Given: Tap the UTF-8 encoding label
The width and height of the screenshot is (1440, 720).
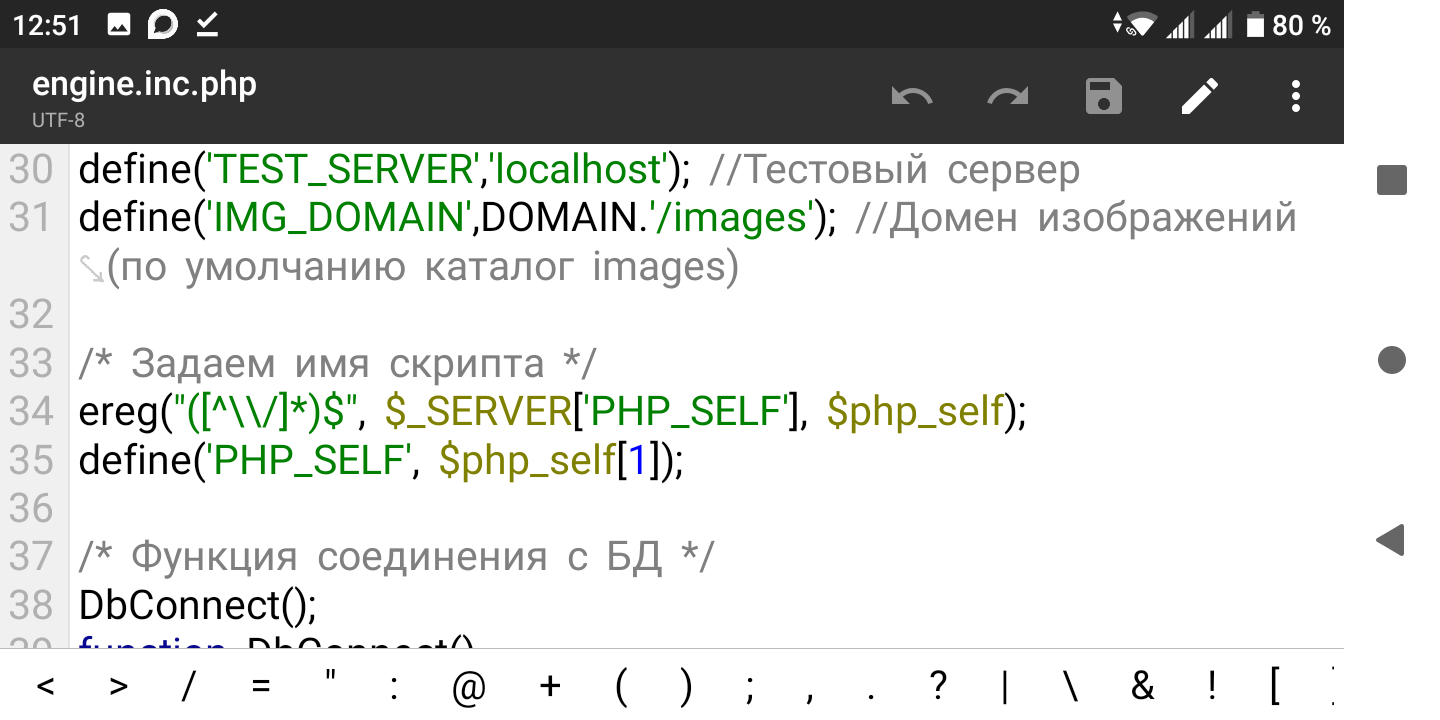Looking at the screenshot, I should point(58,120).
